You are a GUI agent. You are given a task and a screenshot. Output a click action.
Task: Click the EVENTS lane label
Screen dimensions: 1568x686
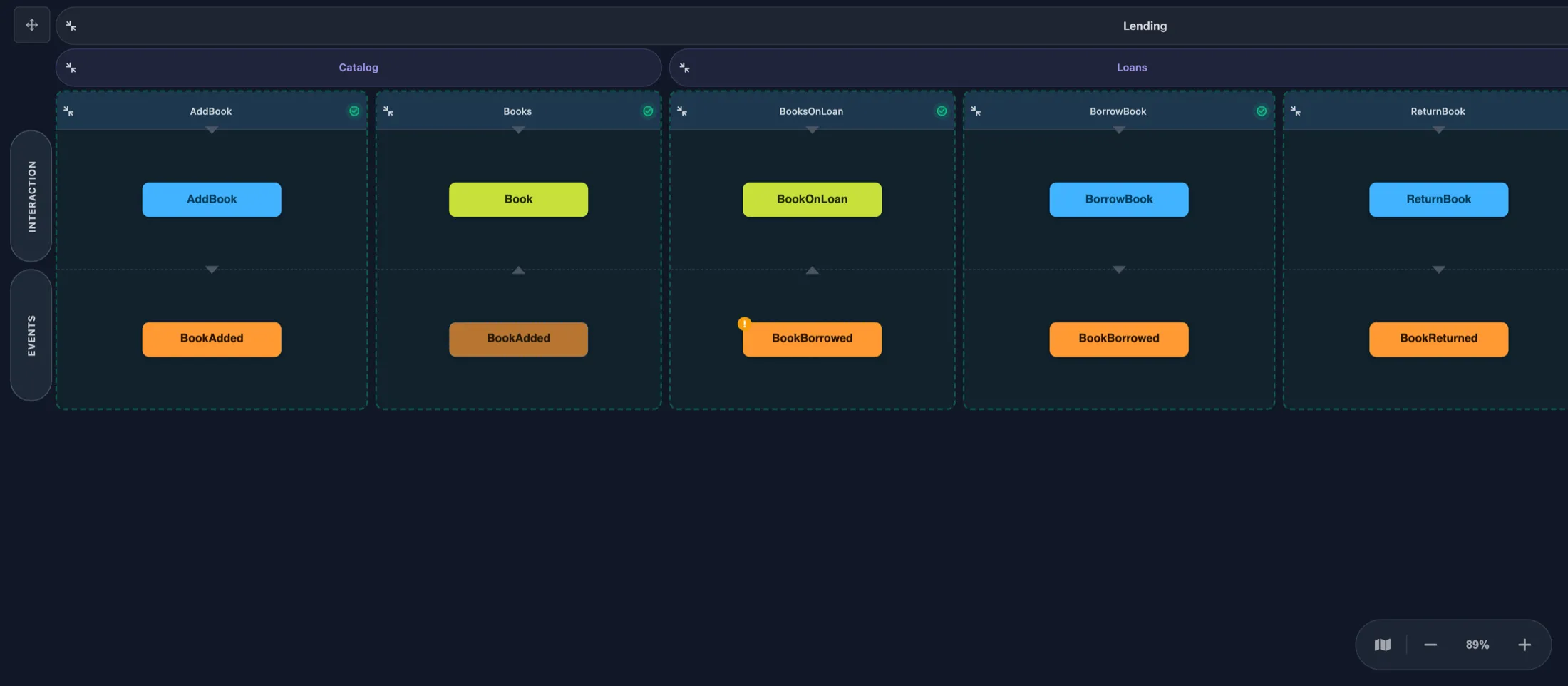[31, 335]
